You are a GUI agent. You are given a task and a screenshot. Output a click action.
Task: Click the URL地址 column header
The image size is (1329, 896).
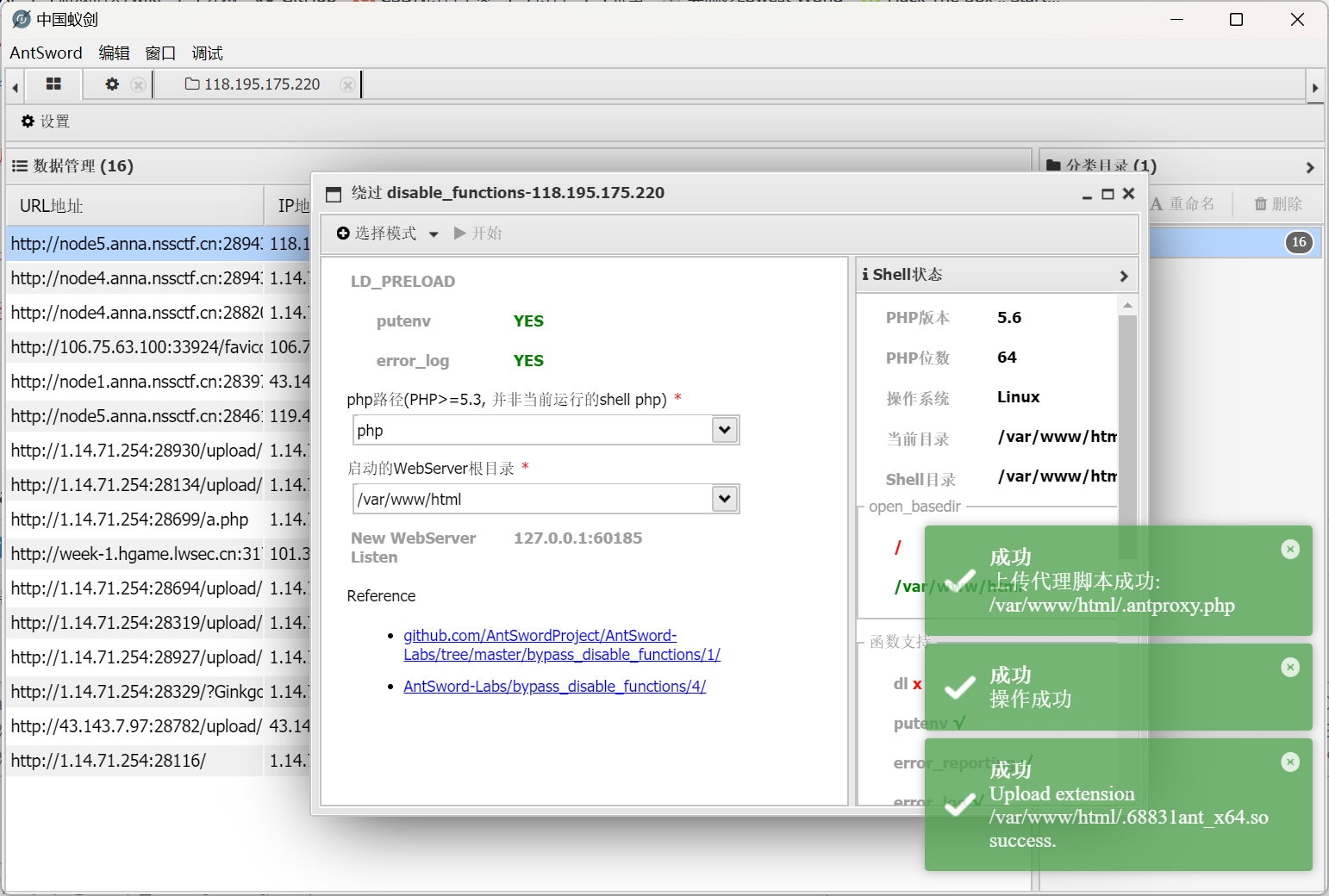pyautogui.click(x=135, y=206)
